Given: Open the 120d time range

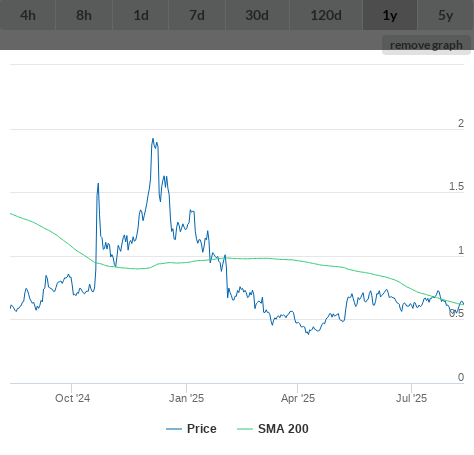Looking at the screenshot, I should 326,15.
